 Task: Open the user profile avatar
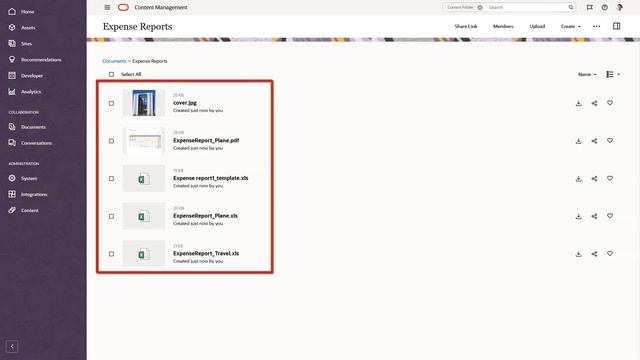[620, 7]
